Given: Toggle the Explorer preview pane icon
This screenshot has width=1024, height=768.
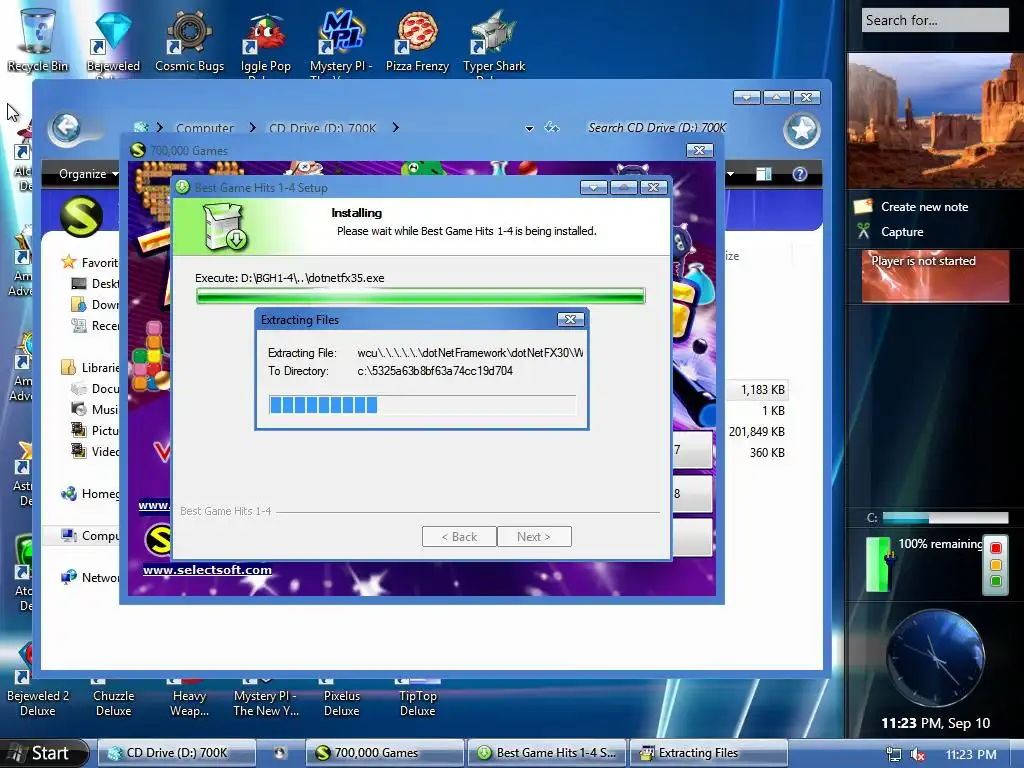Looking at the screenshot, I should click(x=763, y=174).
